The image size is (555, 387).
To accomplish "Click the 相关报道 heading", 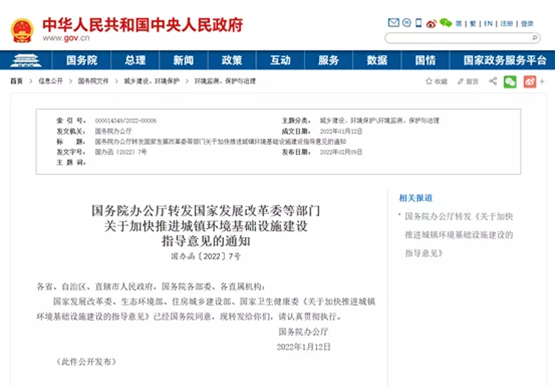I will (x=416, y=198).
